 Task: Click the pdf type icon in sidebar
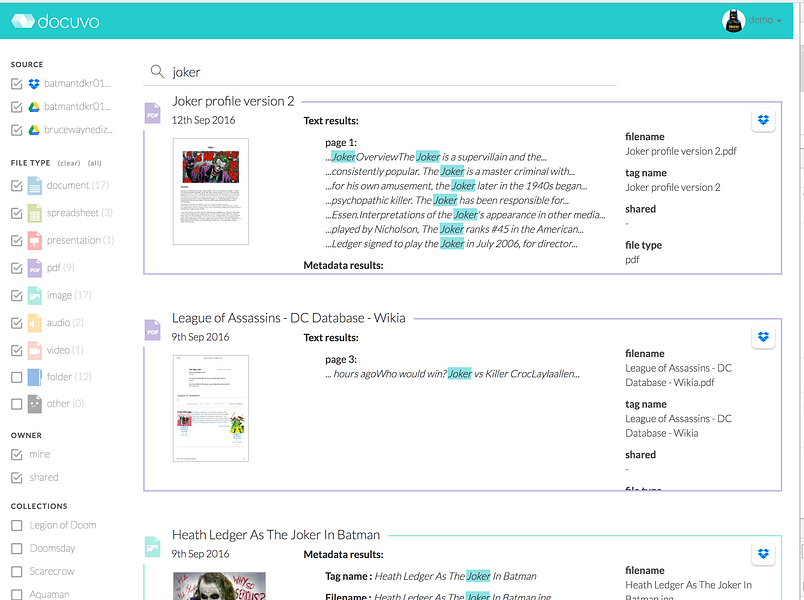[35, 268]
